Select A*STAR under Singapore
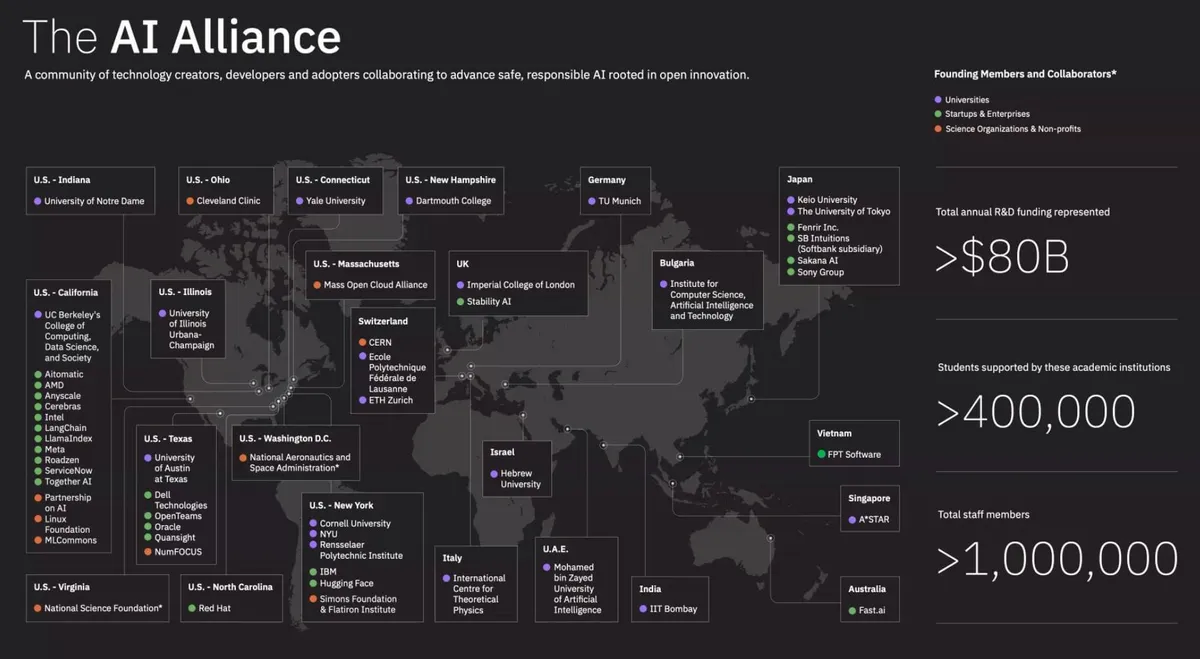The height and width of the screenshot is (659, 1200). (873, 520)
